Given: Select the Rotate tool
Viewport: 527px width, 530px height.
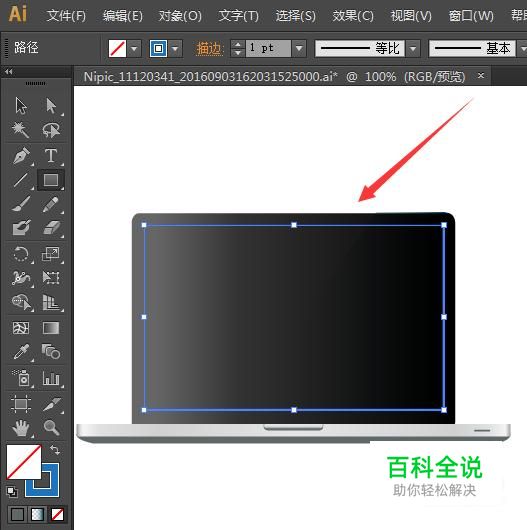Looking at the screenshot, I should tap(21, 254).
